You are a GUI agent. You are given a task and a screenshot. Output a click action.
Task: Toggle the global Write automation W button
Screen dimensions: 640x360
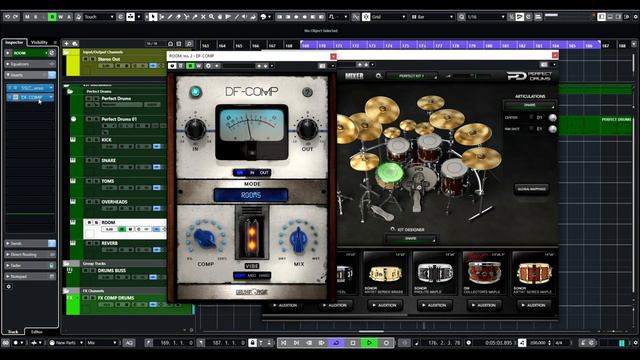point(60,17)
